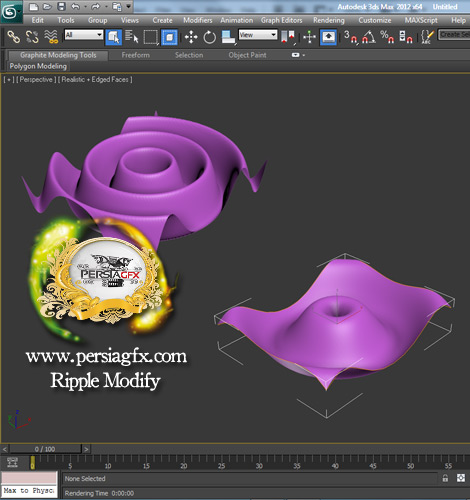Viewport: 470px width, 500px height.
Task: Open the Modifiers menu
Action: [x=198, y=20]
